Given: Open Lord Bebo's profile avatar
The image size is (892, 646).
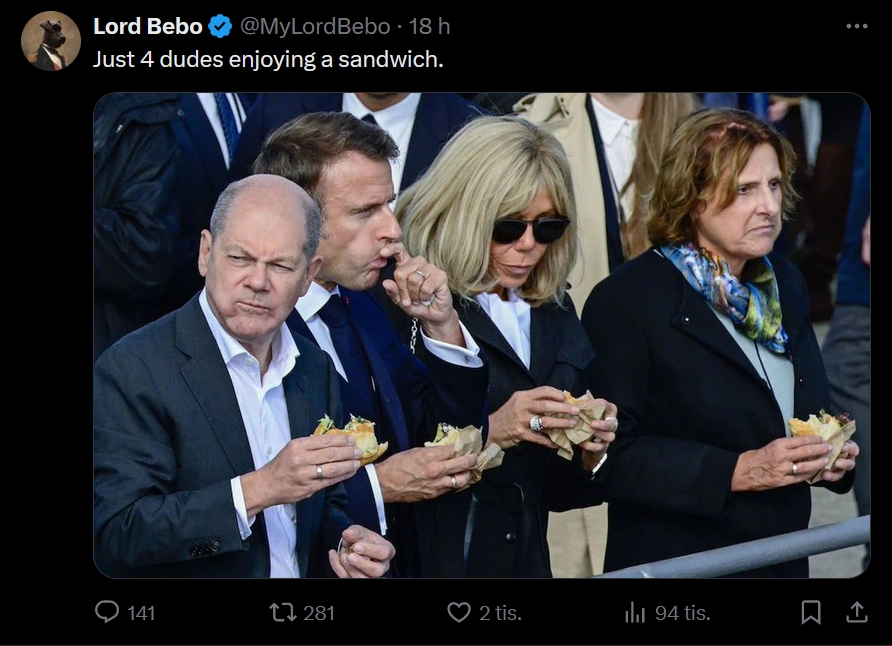Looking at the screenshot, I should pyautogui.click(x=50, y=41).
